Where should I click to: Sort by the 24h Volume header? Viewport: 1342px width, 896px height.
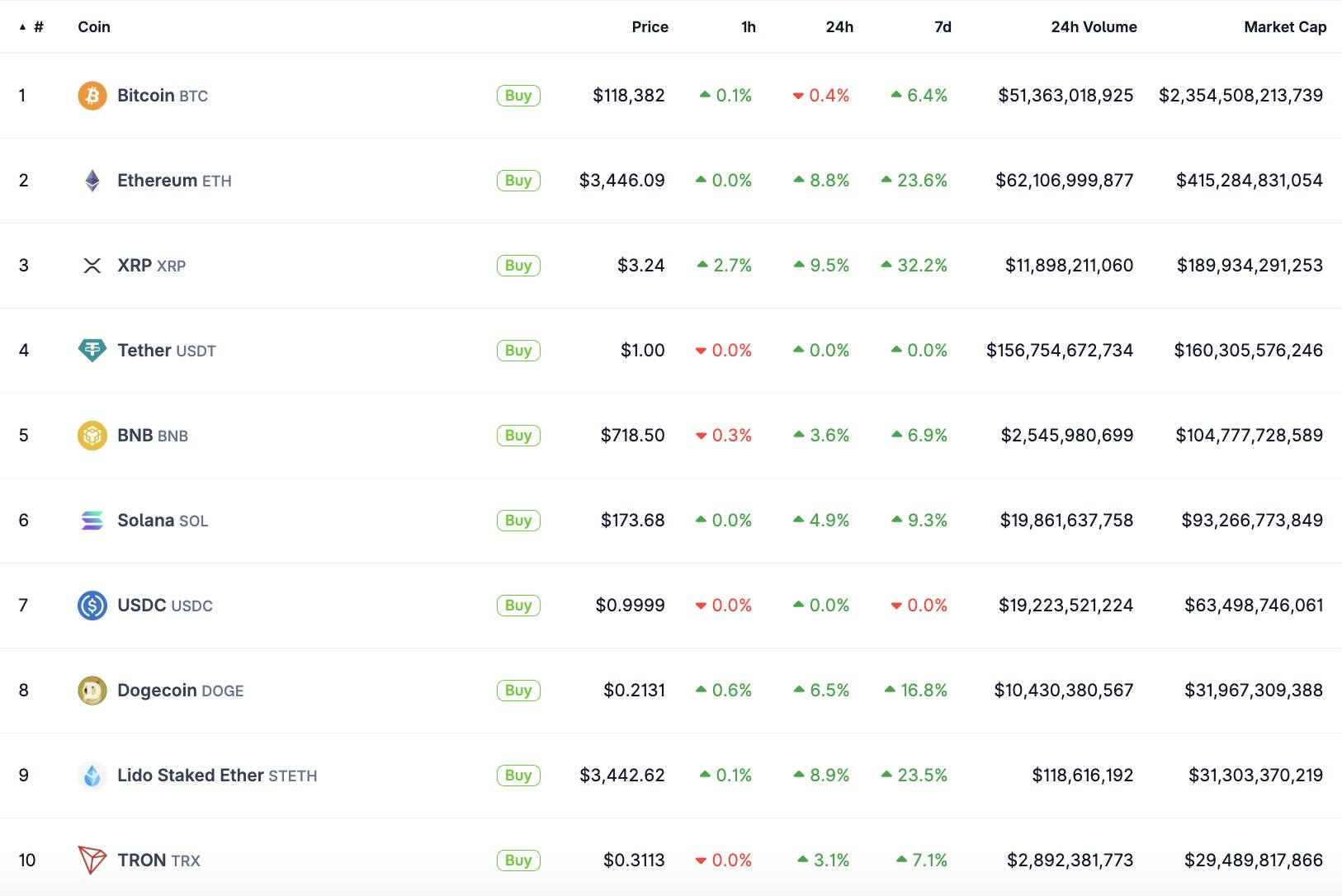pyautogui.click(x=1094, y=27)
